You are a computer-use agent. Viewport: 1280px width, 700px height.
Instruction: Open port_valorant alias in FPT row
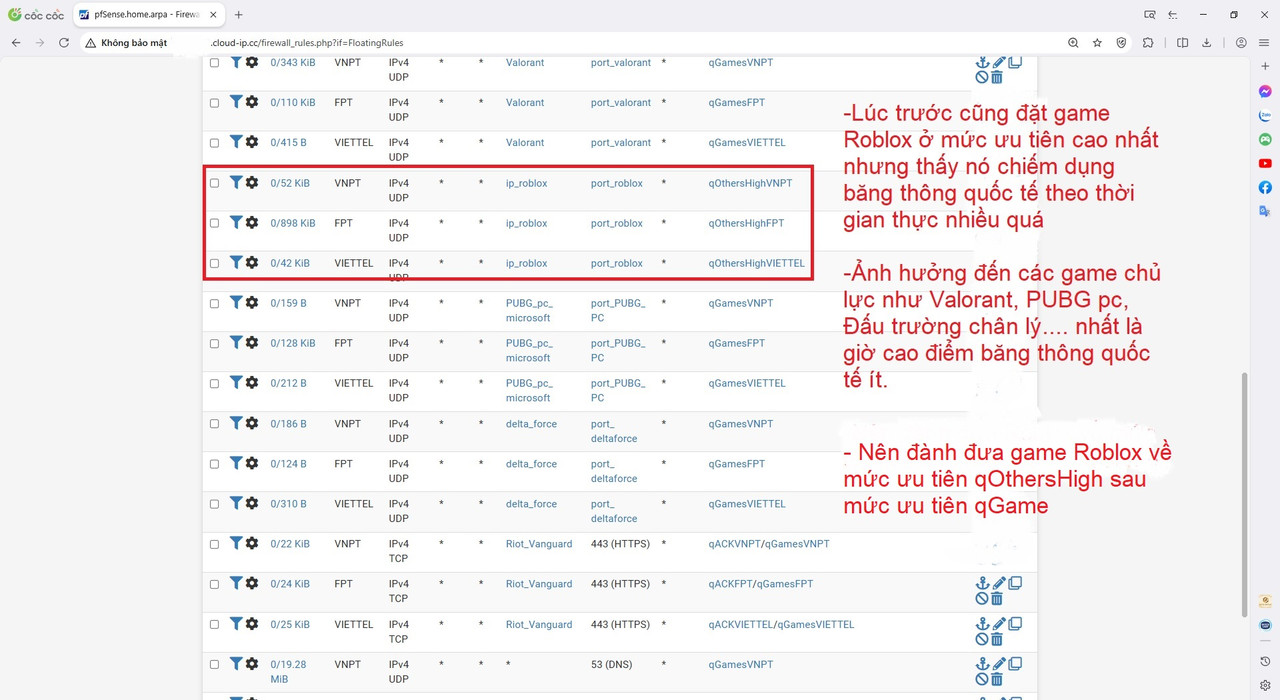pos(621,102)
